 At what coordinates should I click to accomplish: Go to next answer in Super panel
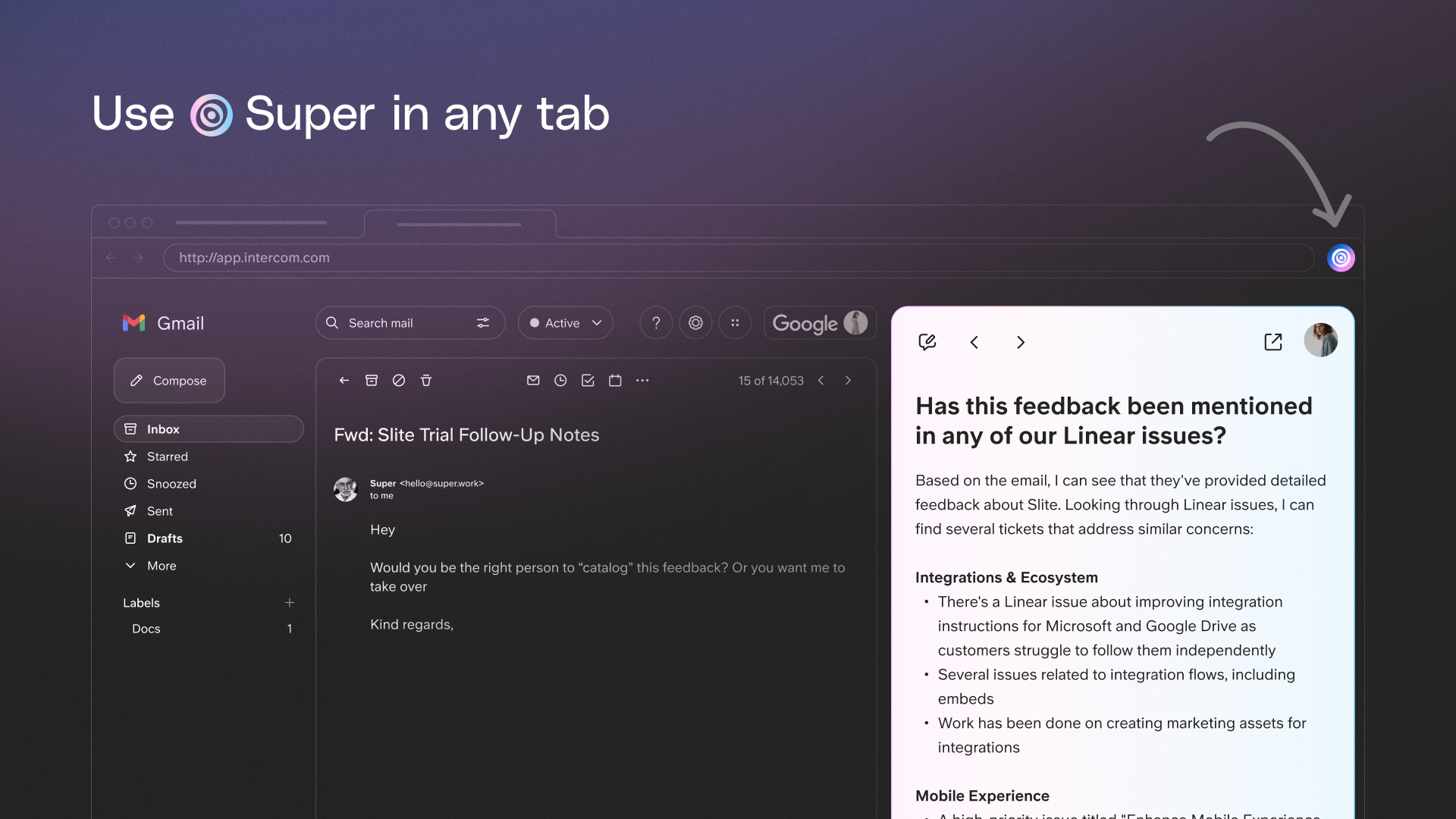[1021, 342]
